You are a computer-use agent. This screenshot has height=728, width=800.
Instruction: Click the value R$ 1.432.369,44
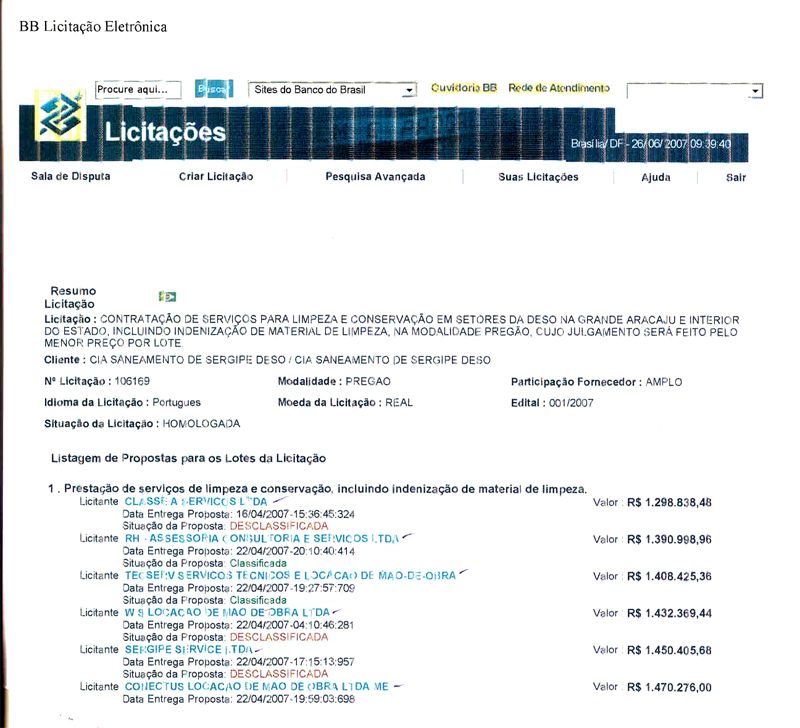click(x=669, y=613)
